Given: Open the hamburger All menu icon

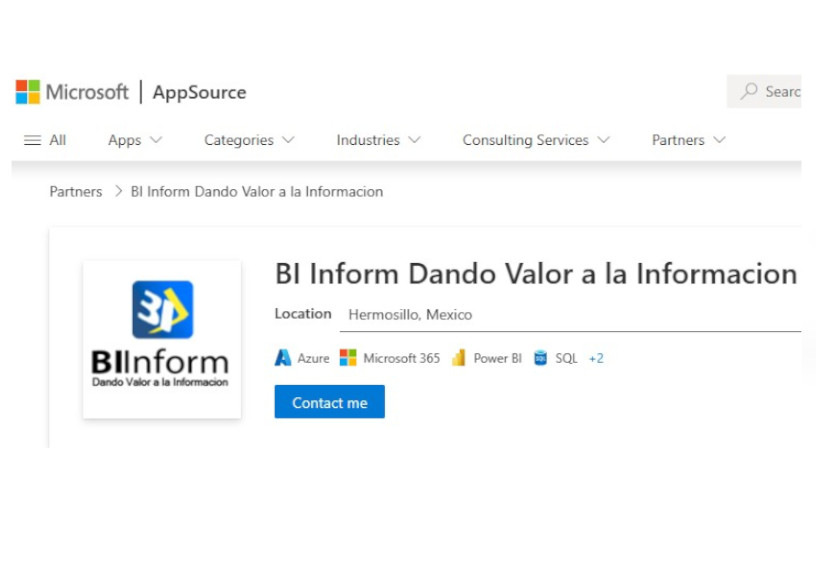Looking at the screenshot, I should 33,140.
